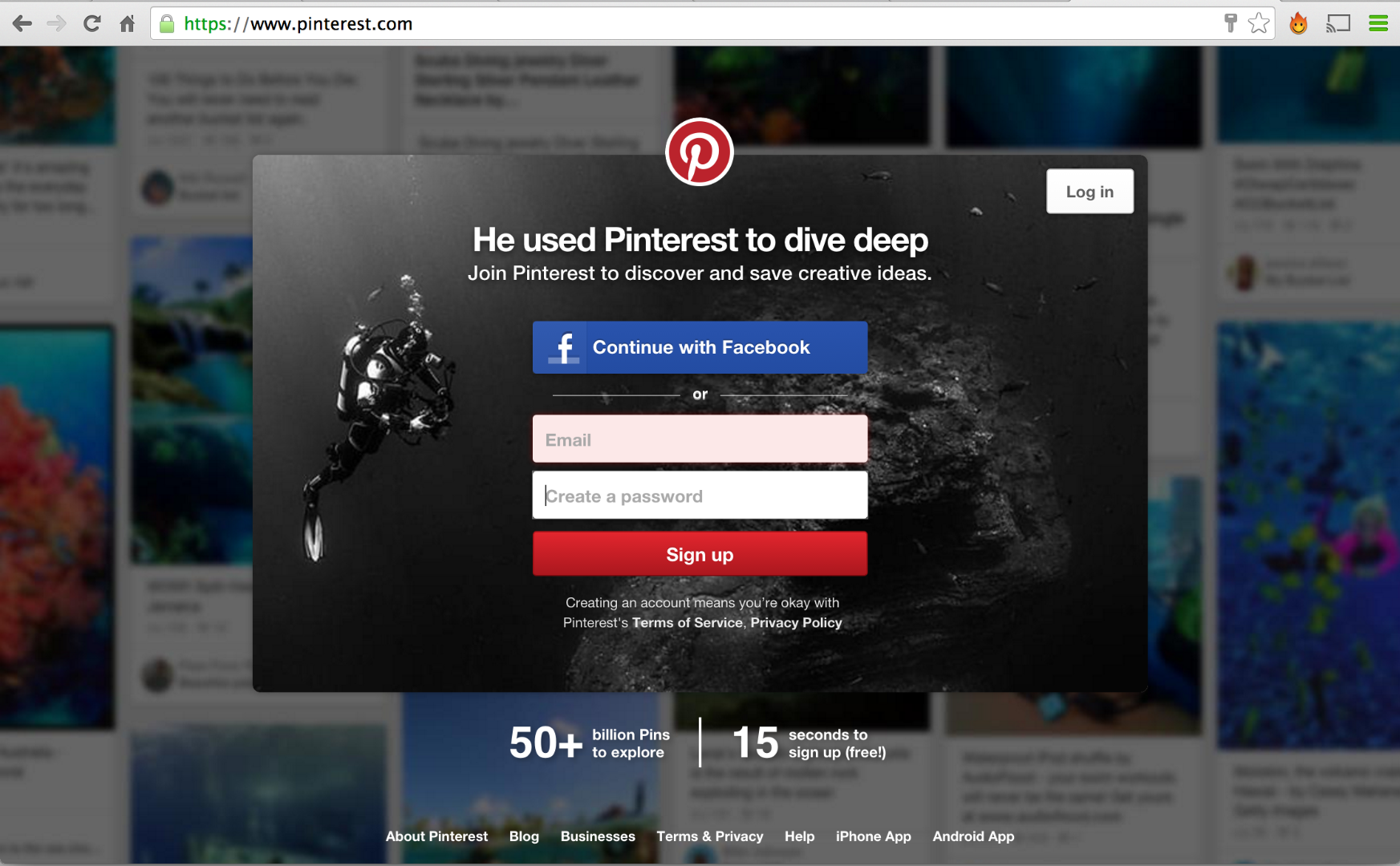1400x866 pixels.
Task: Focus the Email input field
Action: coord(700,439)
